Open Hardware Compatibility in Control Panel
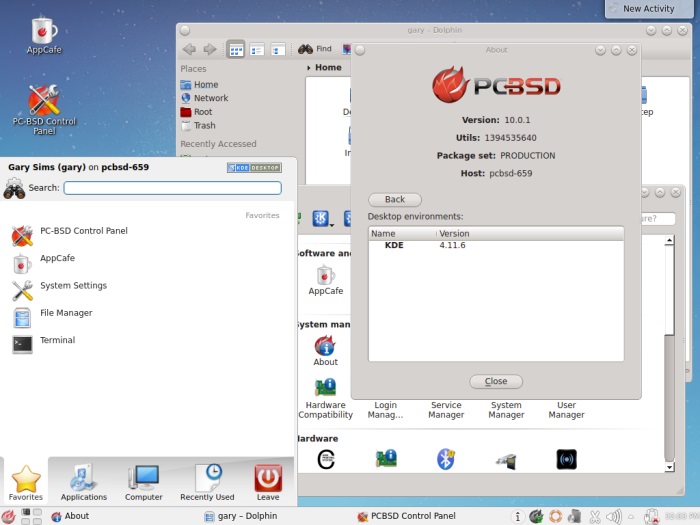The height and width of the screenshot is (525, 700). (x=325, y=399)
